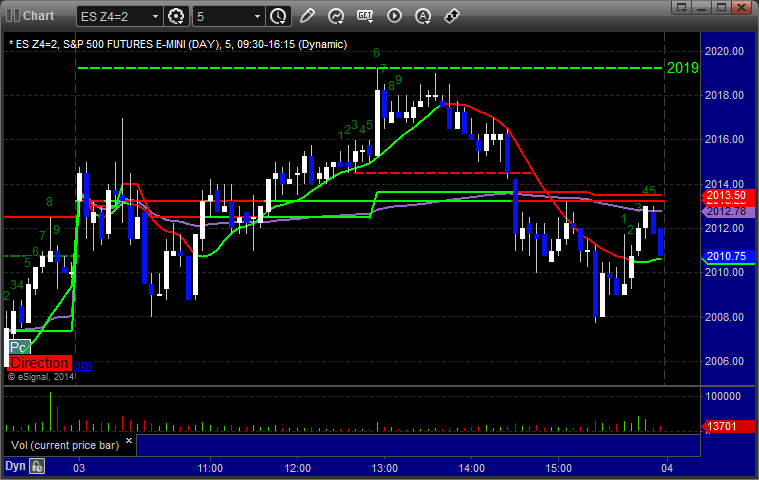Click the 11:00 time axis label

point(210,468)
